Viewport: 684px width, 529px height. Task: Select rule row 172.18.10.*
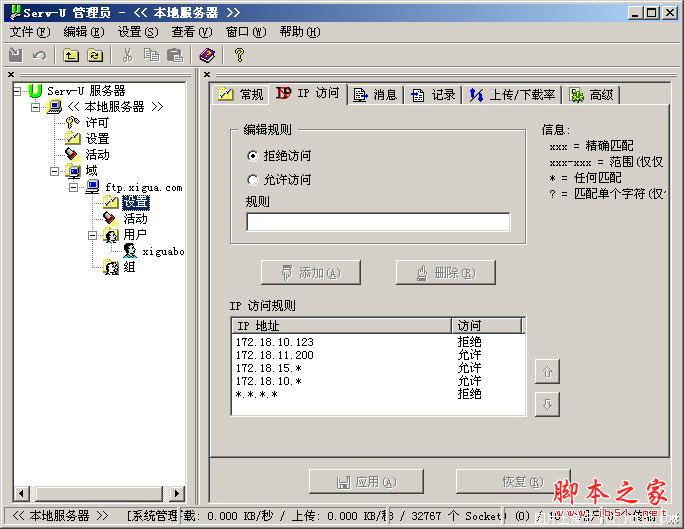click(378, 381)
